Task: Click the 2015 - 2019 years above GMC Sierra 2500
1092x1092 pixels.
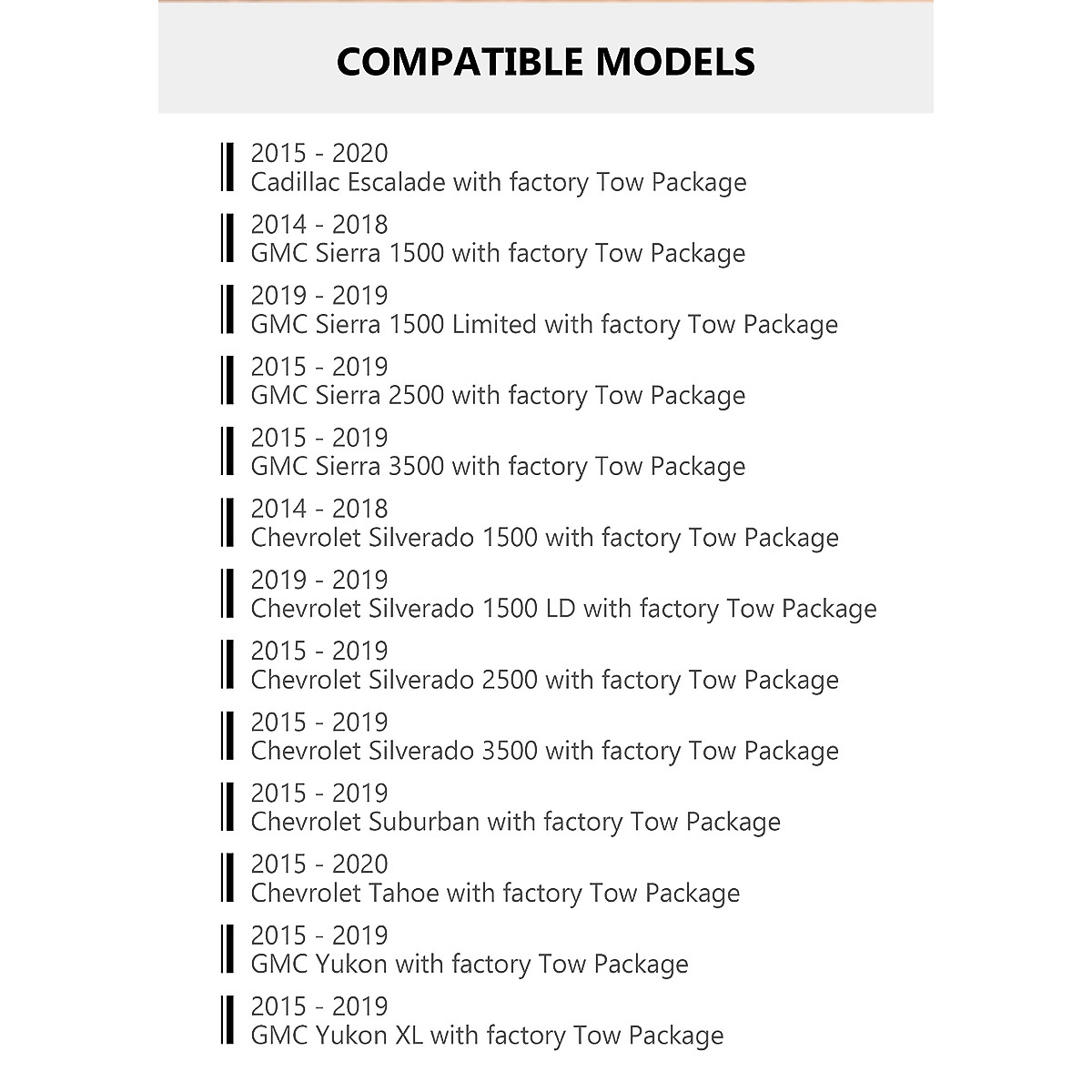Action: click(319, 367)
